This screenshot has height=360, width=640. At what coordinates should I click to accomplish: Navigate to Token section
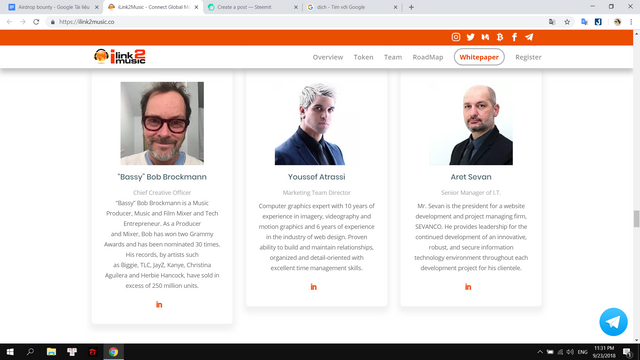(363, 57)
